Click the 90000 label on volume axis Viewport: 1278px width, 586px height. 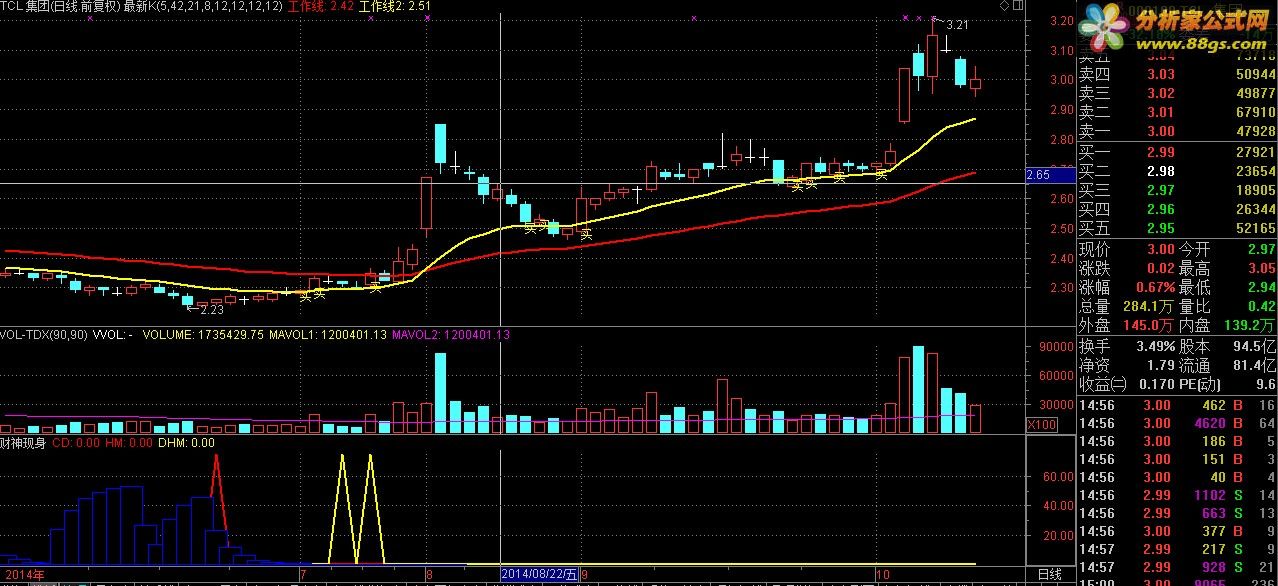coord(1055,347)
